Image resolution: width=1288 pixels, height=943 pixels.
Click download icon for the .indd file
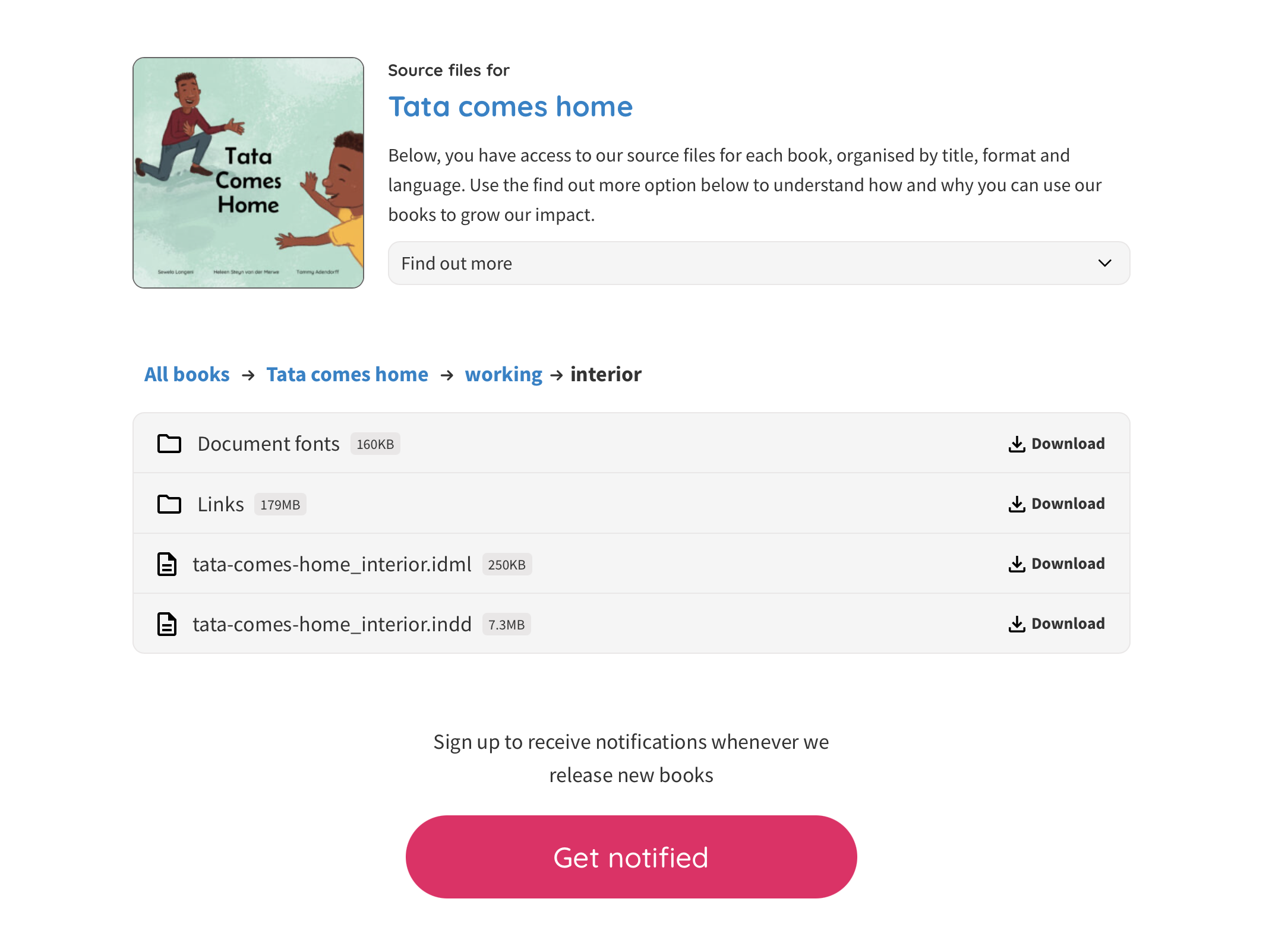pos(1016,624)
